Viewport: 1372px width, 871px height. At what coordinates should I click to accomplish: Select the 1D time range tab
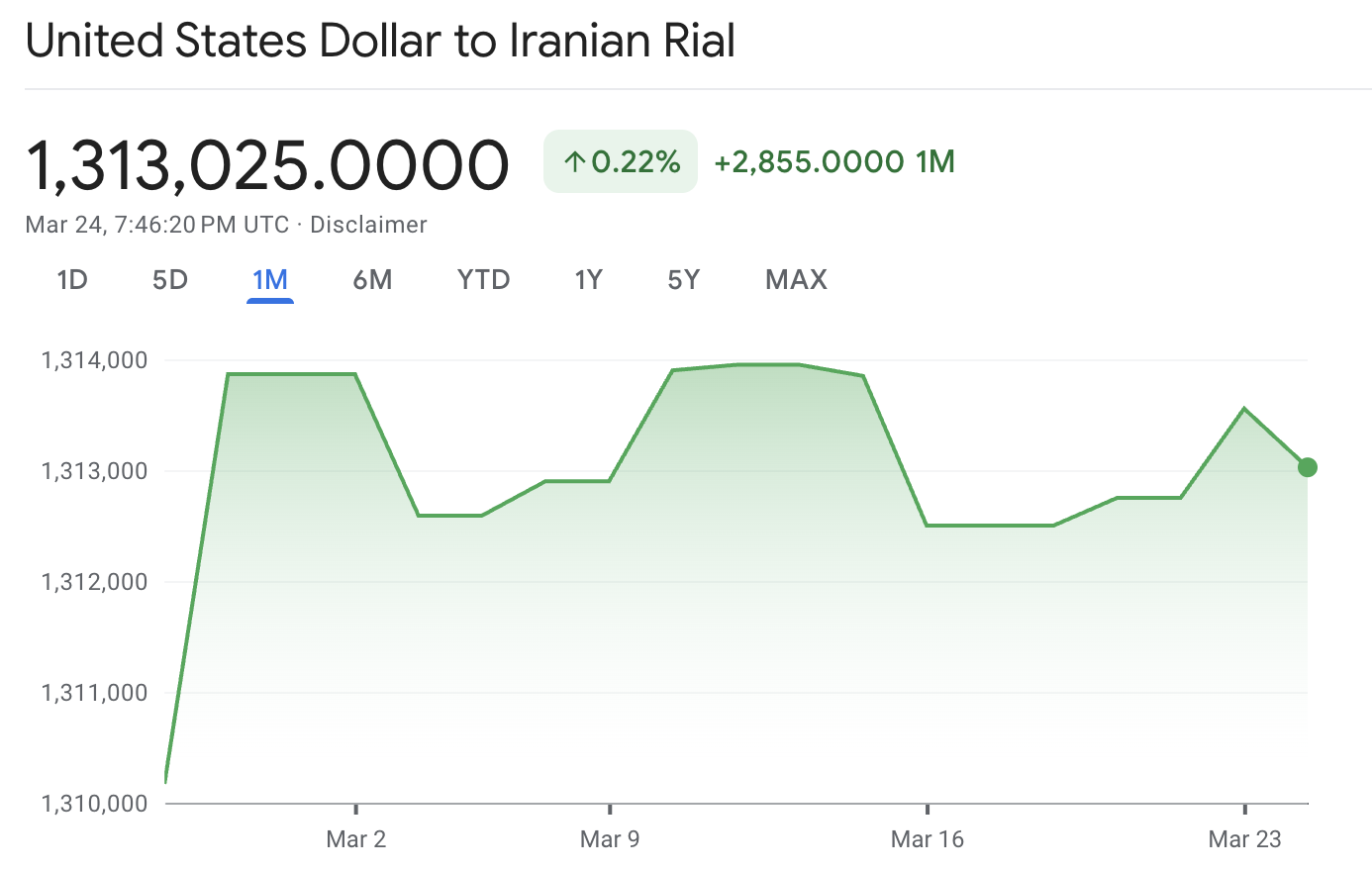(x=72, y=280)
